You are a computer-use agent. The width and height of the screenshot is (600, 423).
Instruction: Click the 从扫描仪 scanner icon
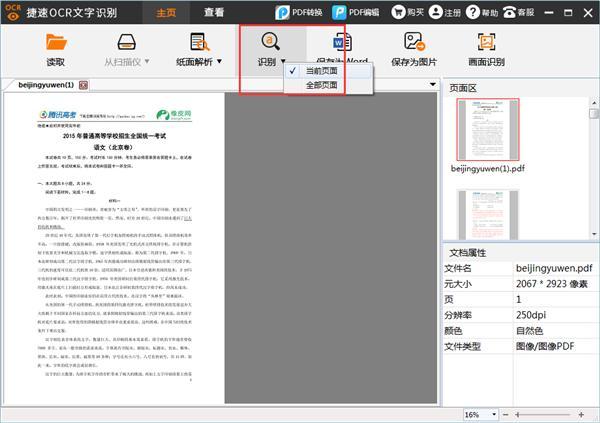[x=126, y=42]
